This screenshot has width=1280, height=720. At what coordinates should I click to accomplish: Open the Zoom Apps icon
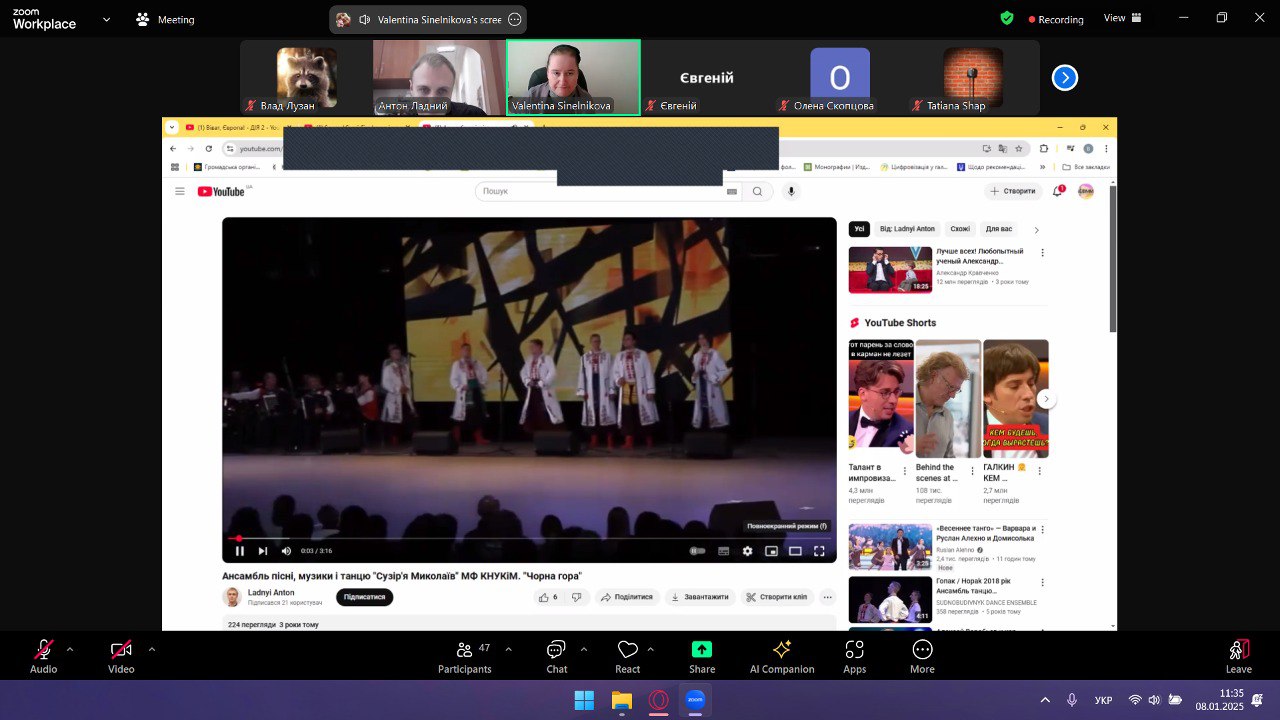coord(855,657)
